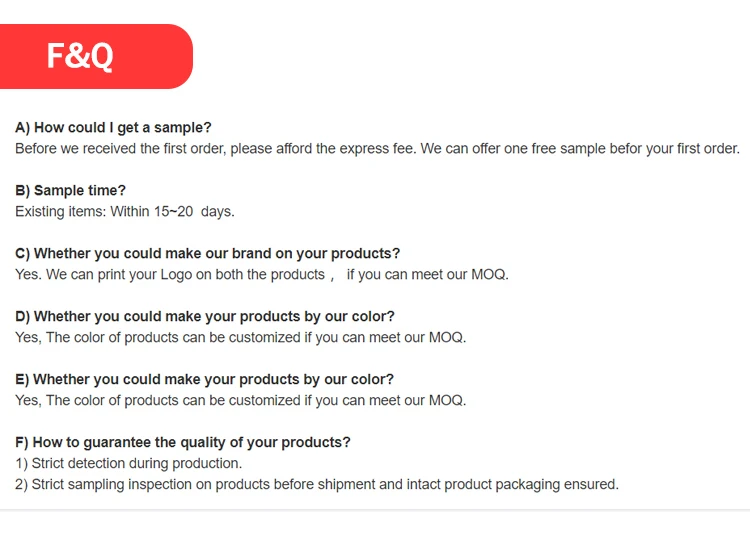Click the answer directly beneath question D

[240, 337]
